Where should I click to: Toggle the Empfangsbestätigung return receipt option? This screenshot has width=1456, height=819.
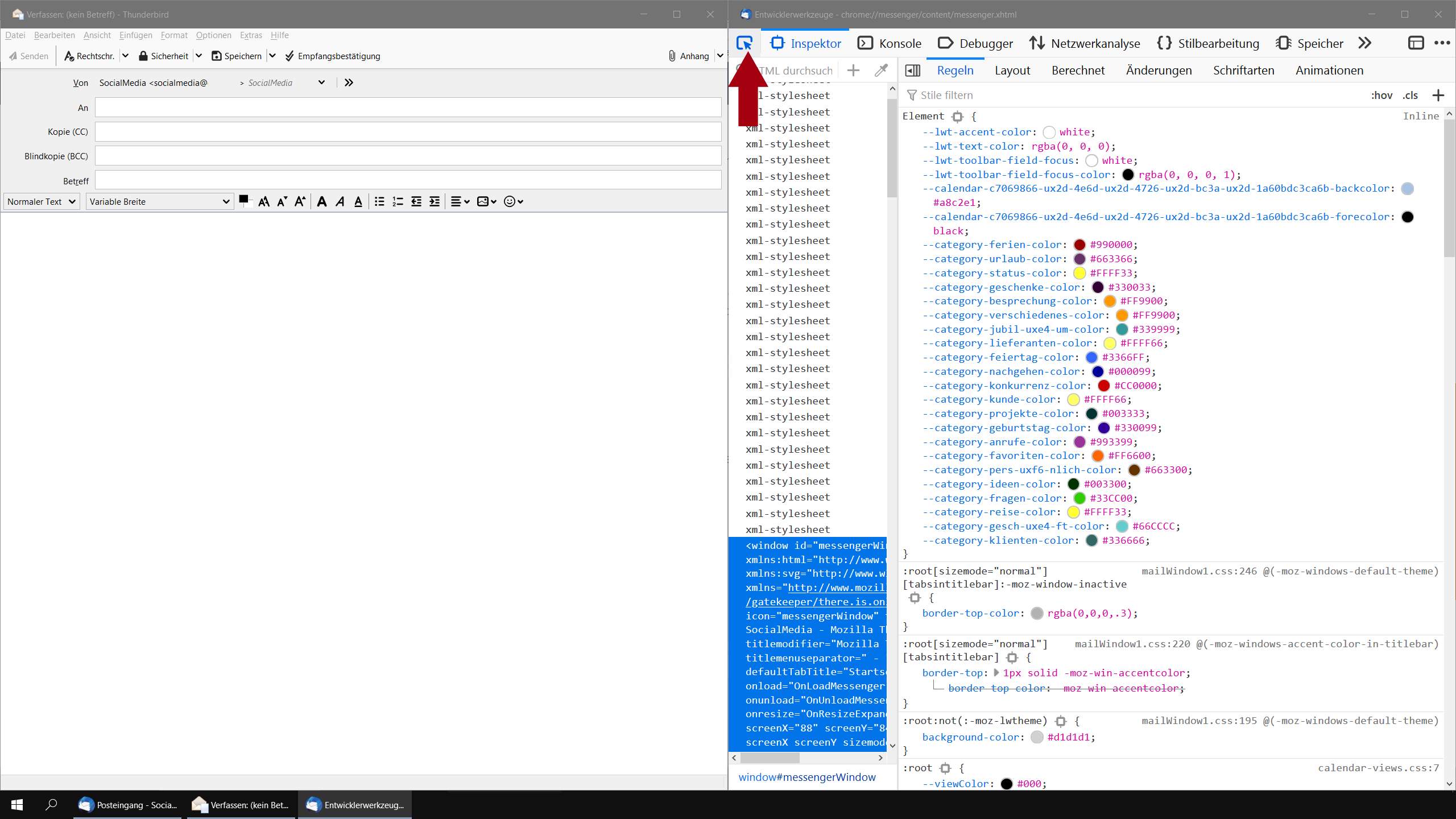click(333, 56)
